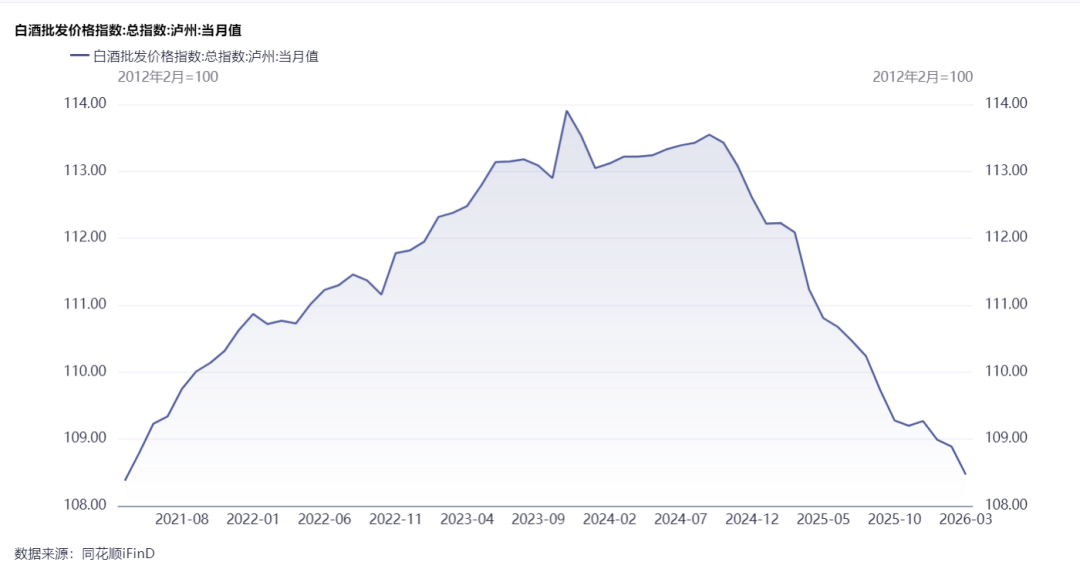
Task: Click the x-axis date label 2022-06
Action: pyautogui.click(x=324, y=519)
